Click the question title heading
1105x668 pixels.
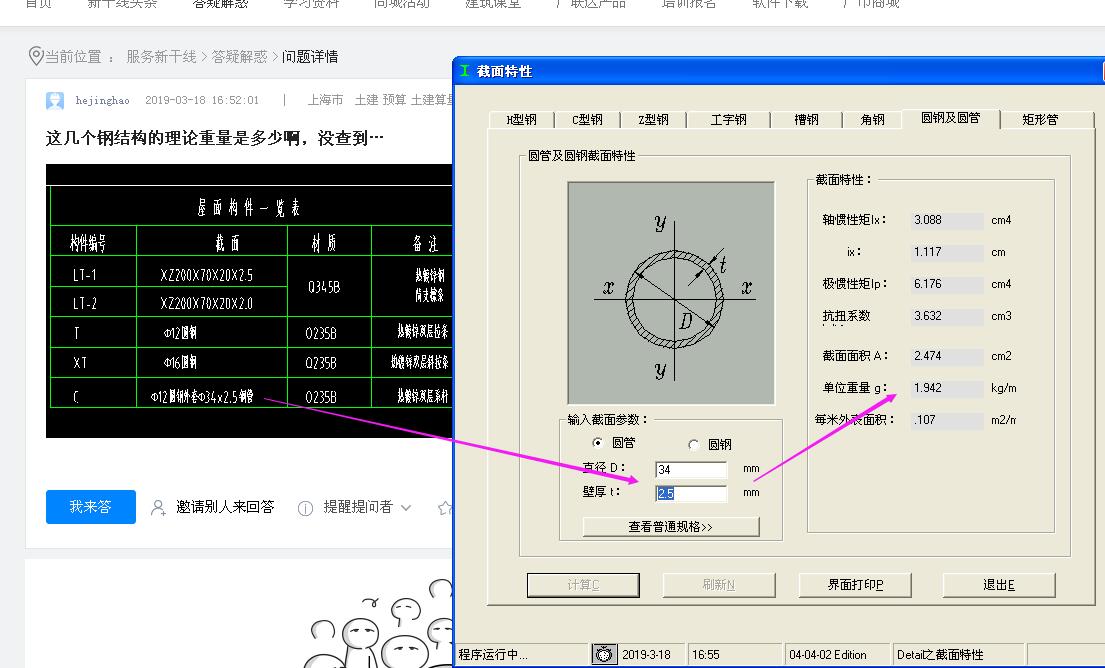214,137
